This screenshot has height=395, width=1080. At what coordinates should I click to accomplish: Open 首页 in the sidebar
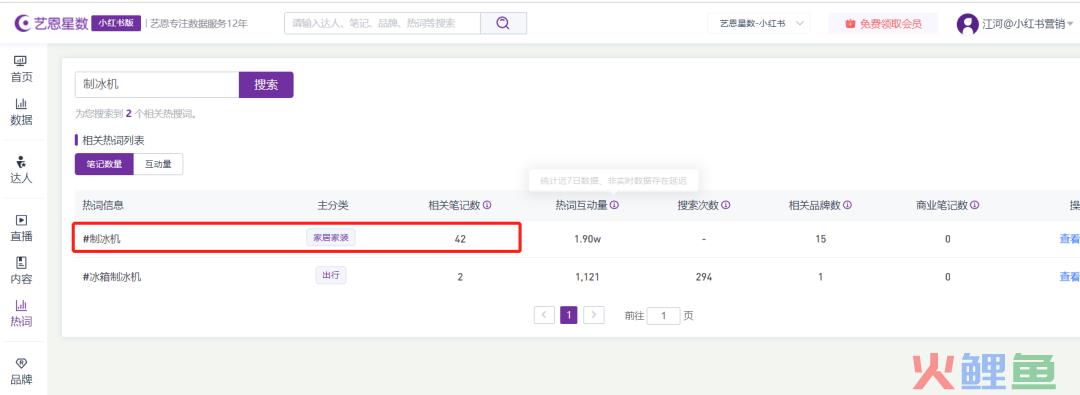coord(21,70)
